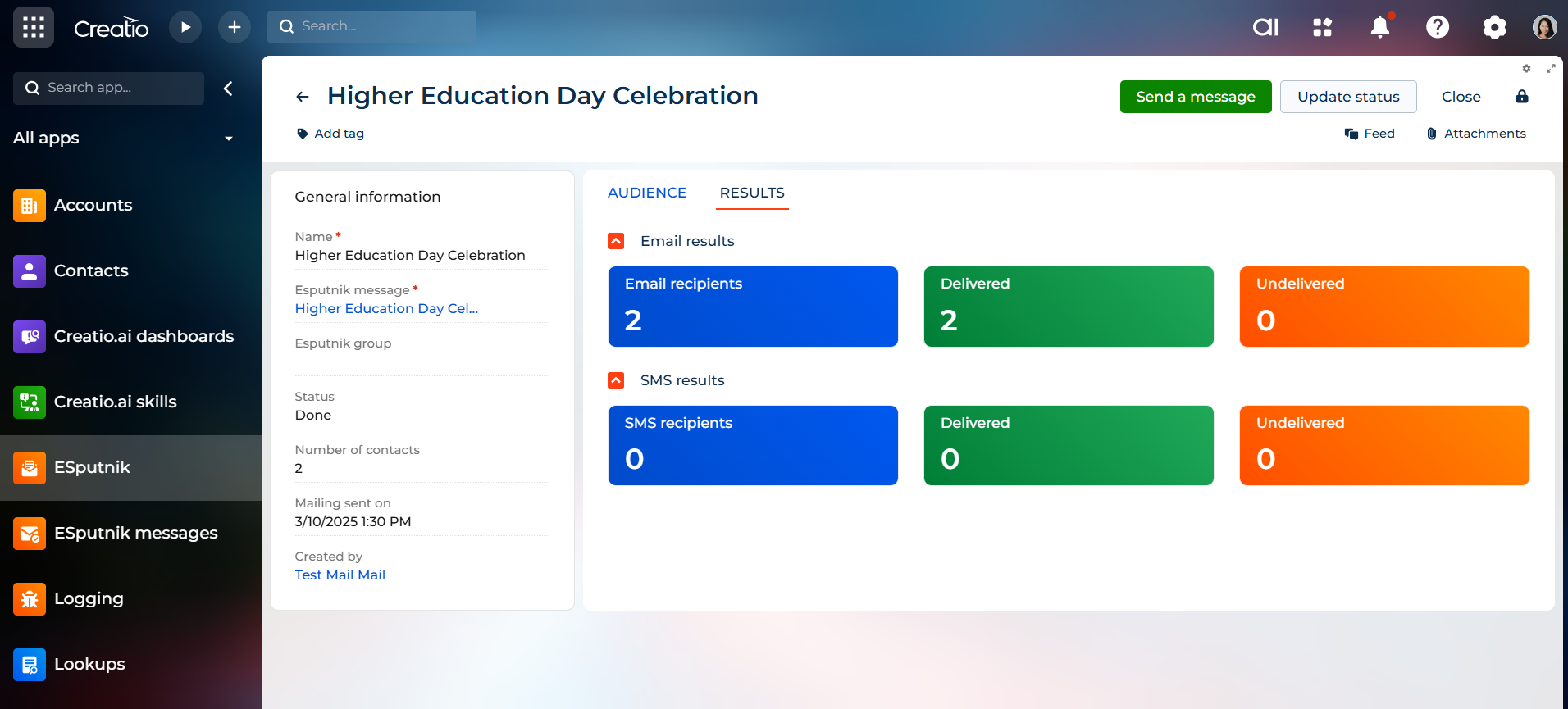The height and width of the screenshot is (709, 1568).
Task: Click the tag icon beside Add tag
Action: (303, 134)
